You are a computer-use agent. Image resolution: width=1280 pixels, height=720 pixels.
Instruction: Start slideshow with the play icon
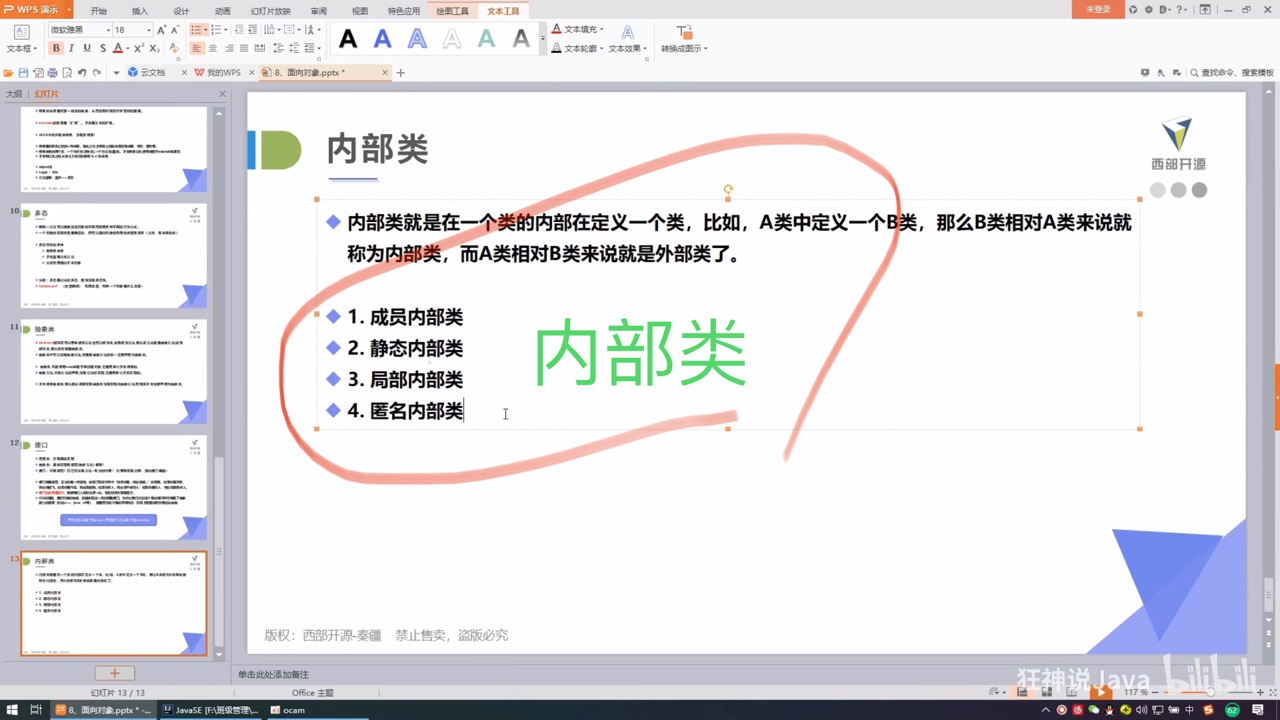tap(1100, 693)
